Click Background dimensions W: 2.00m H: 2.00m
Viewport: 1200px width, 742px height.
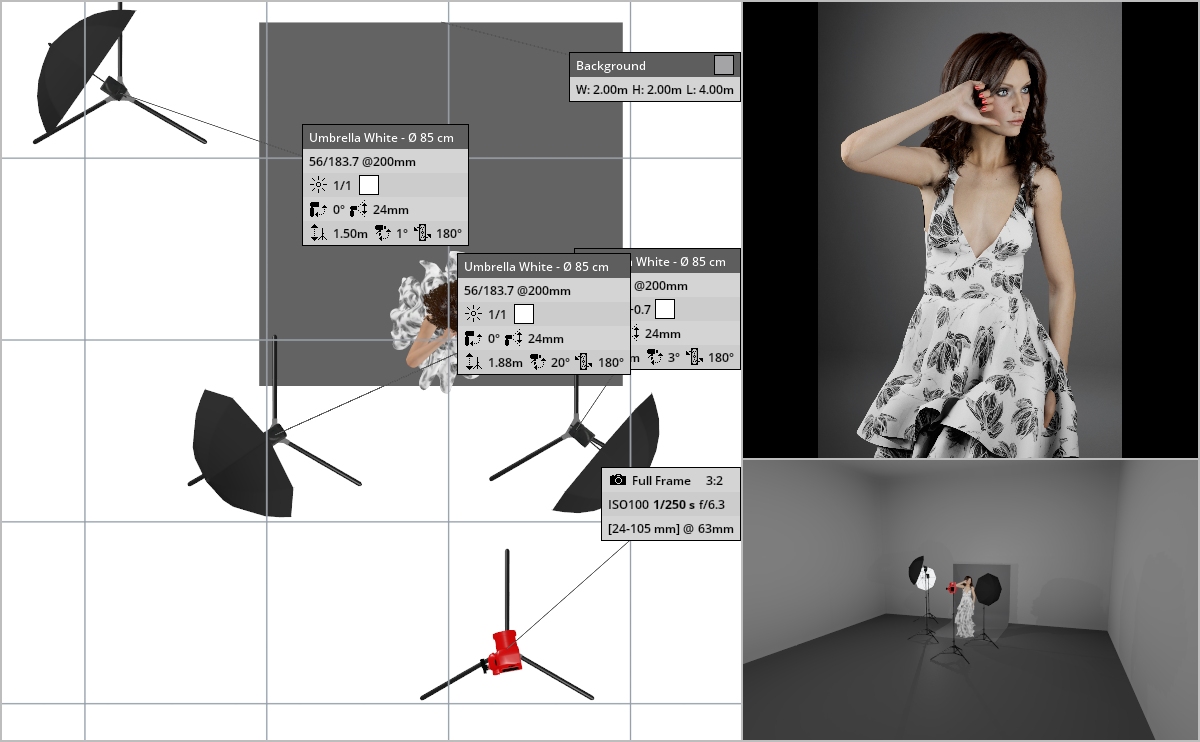655,90
